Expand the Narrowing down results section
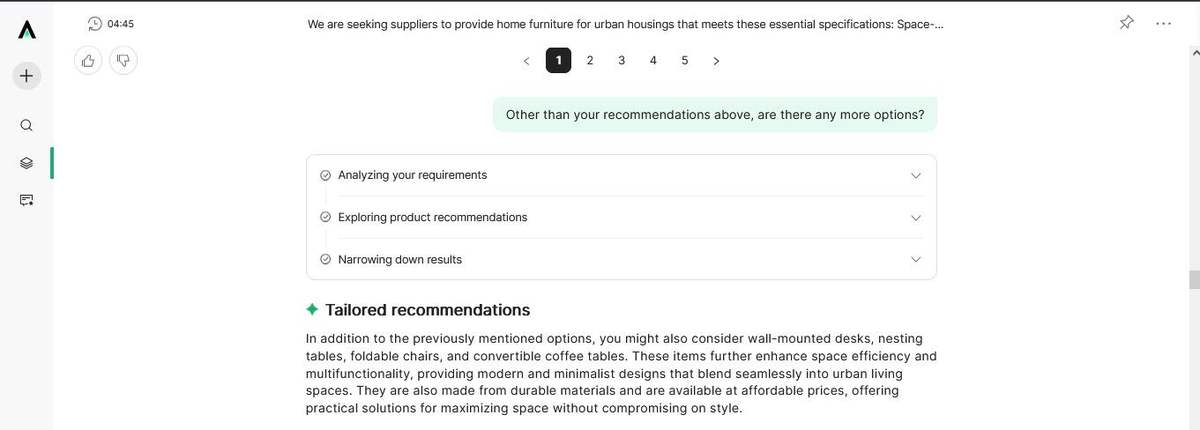Screen dimensions: 1200x430 (915, 259)
